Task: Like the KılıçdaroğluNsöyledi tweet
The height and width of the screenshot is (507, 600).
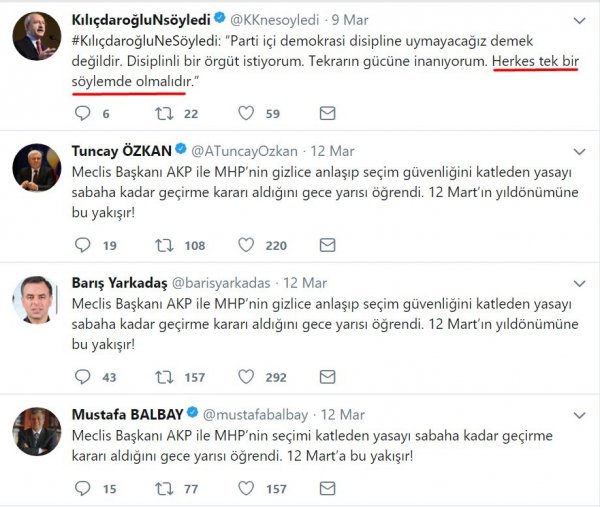Action: [246, 113]
